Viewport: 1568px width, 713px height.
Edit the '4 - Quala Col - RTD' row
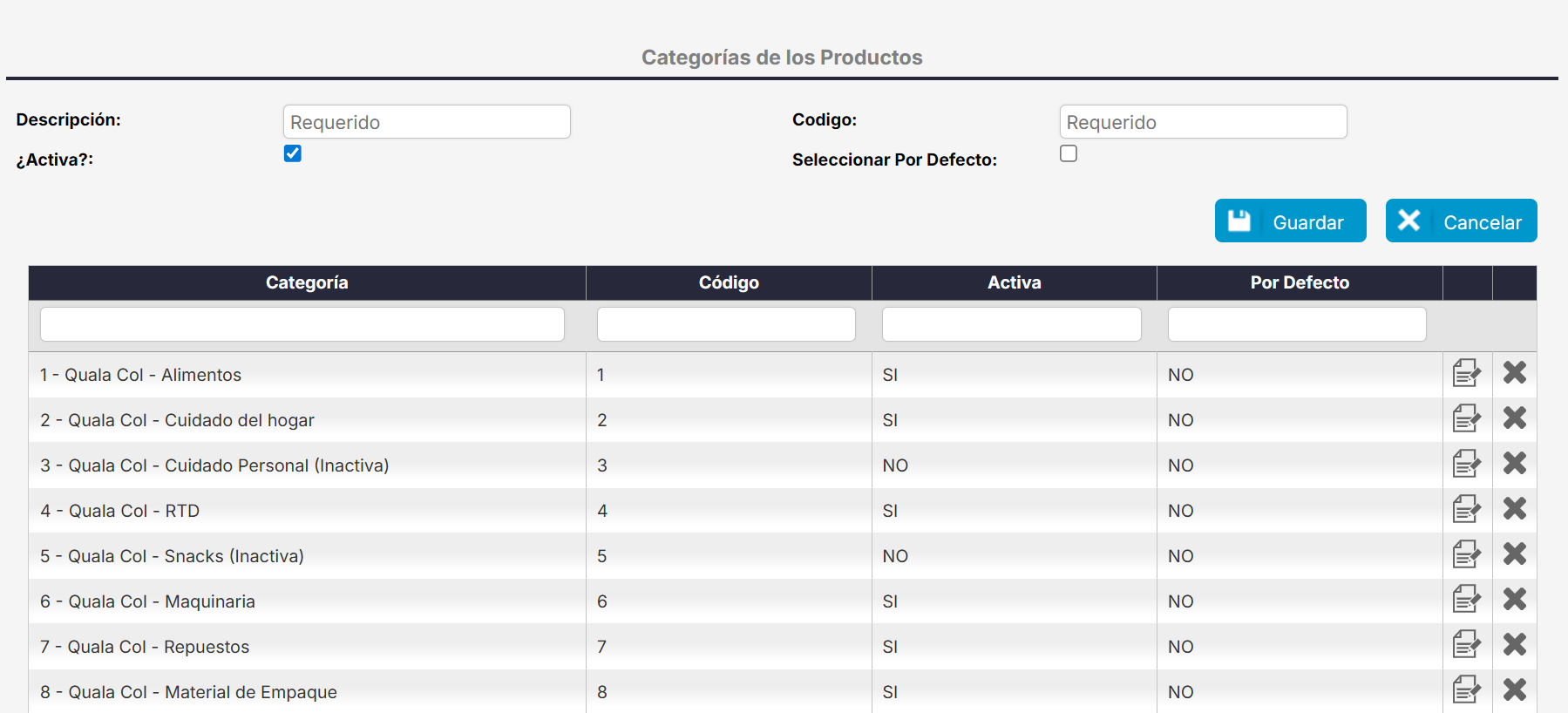1467,509
